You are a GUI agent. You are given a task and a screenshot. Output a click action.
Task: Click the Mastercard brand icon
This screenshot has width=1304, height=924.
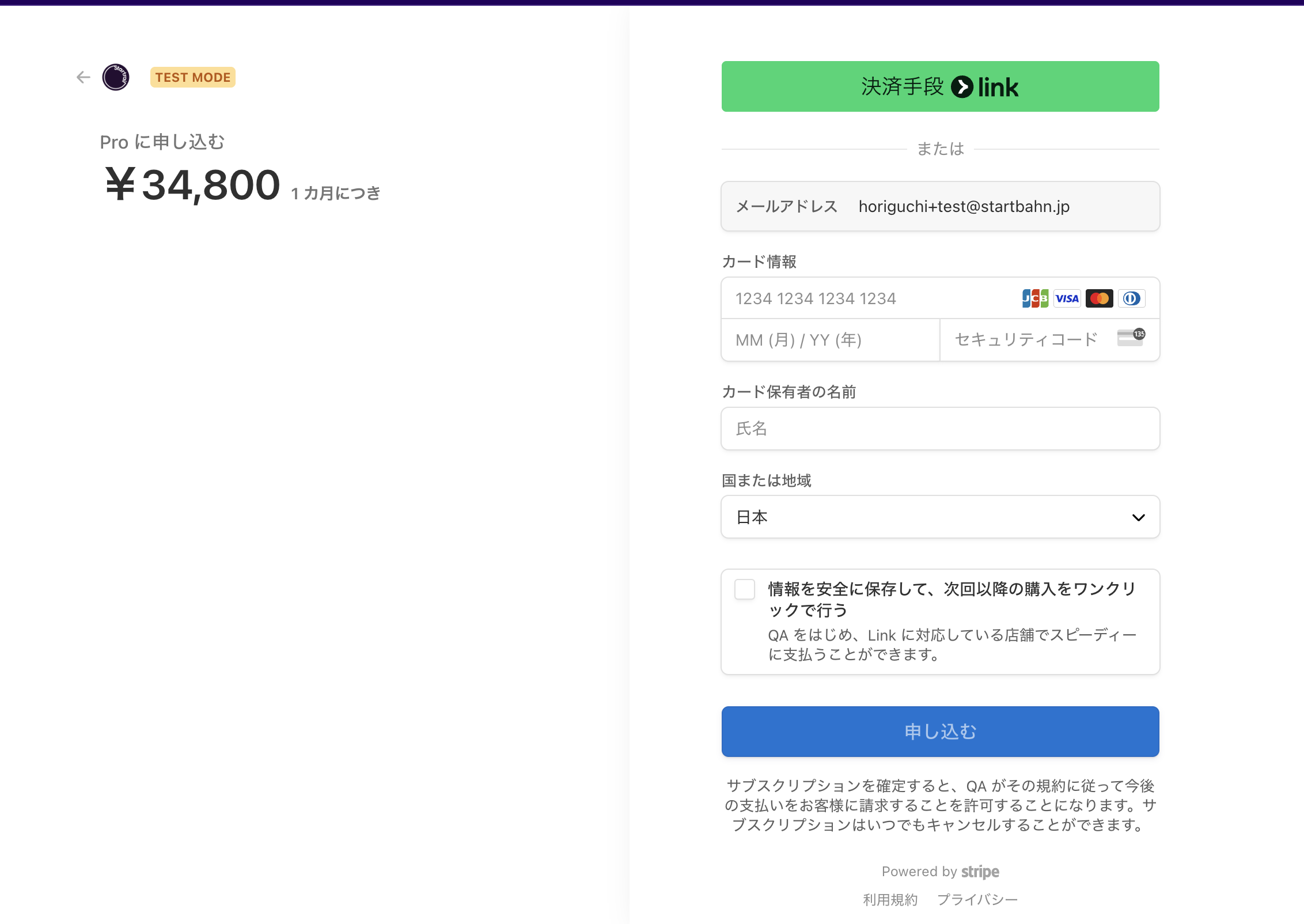tap(1099, 298)
